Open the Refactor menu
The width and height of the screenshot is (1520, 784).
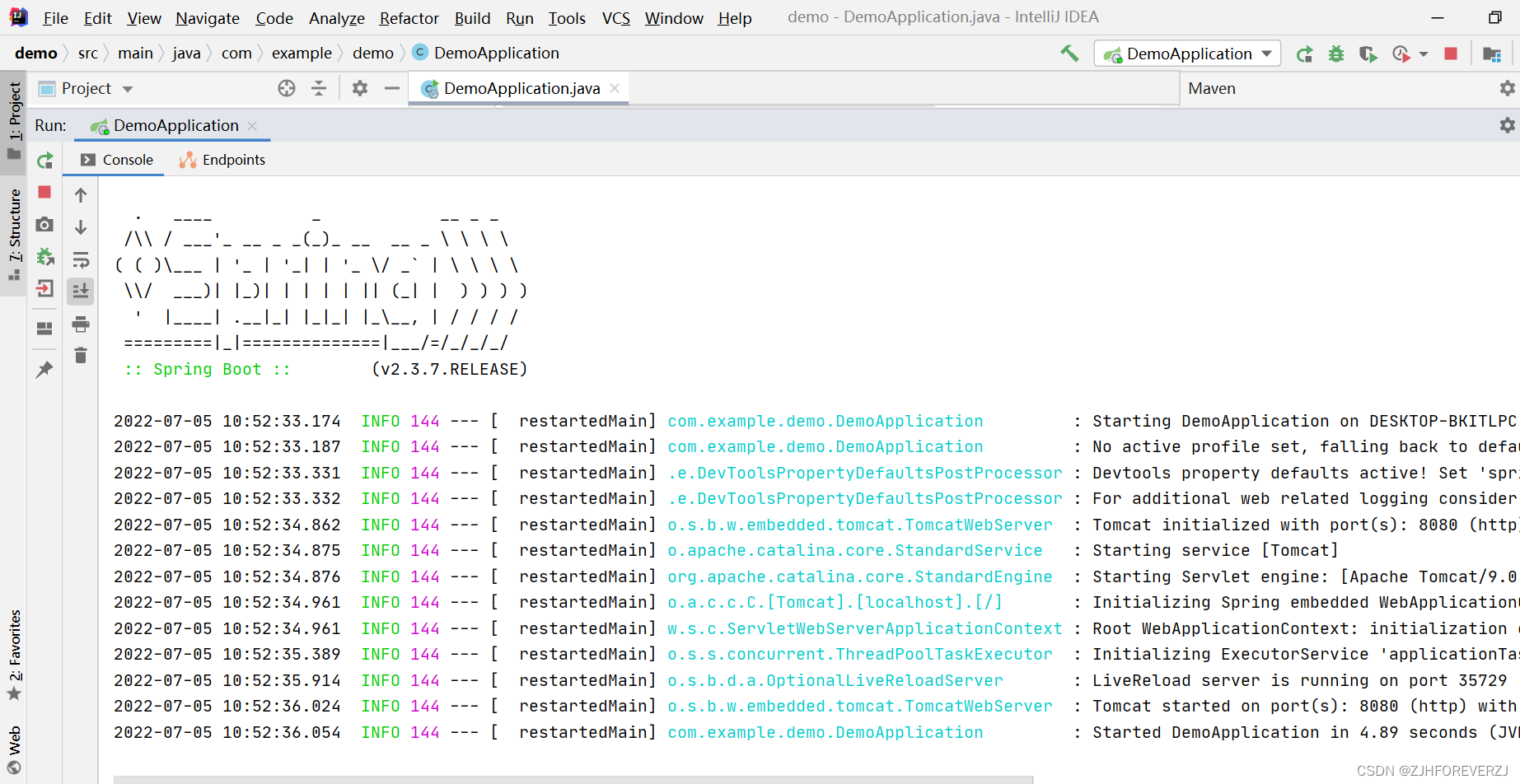[x=409, y=18]
